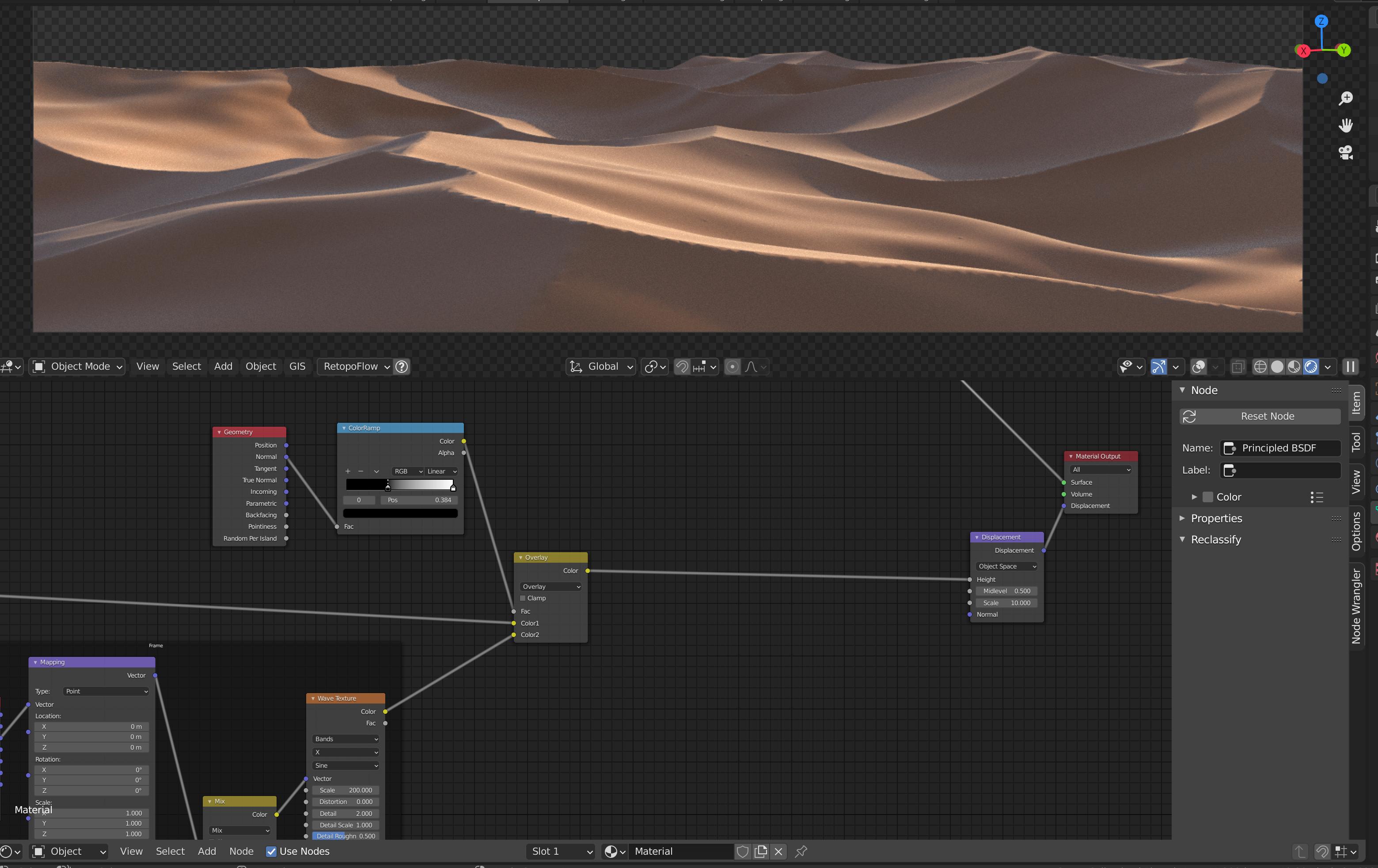Toggle node editor snap magnet

(x=1322, y=851)
